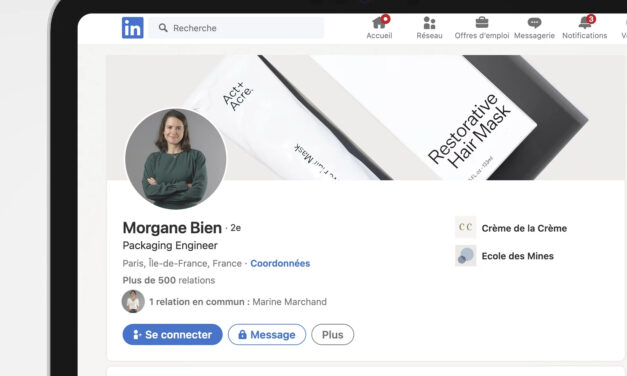Click the Se connecter button
Image resolution: width=627 pixels, height=376 pixels.
pyautogui.click(x=172, y=334)
